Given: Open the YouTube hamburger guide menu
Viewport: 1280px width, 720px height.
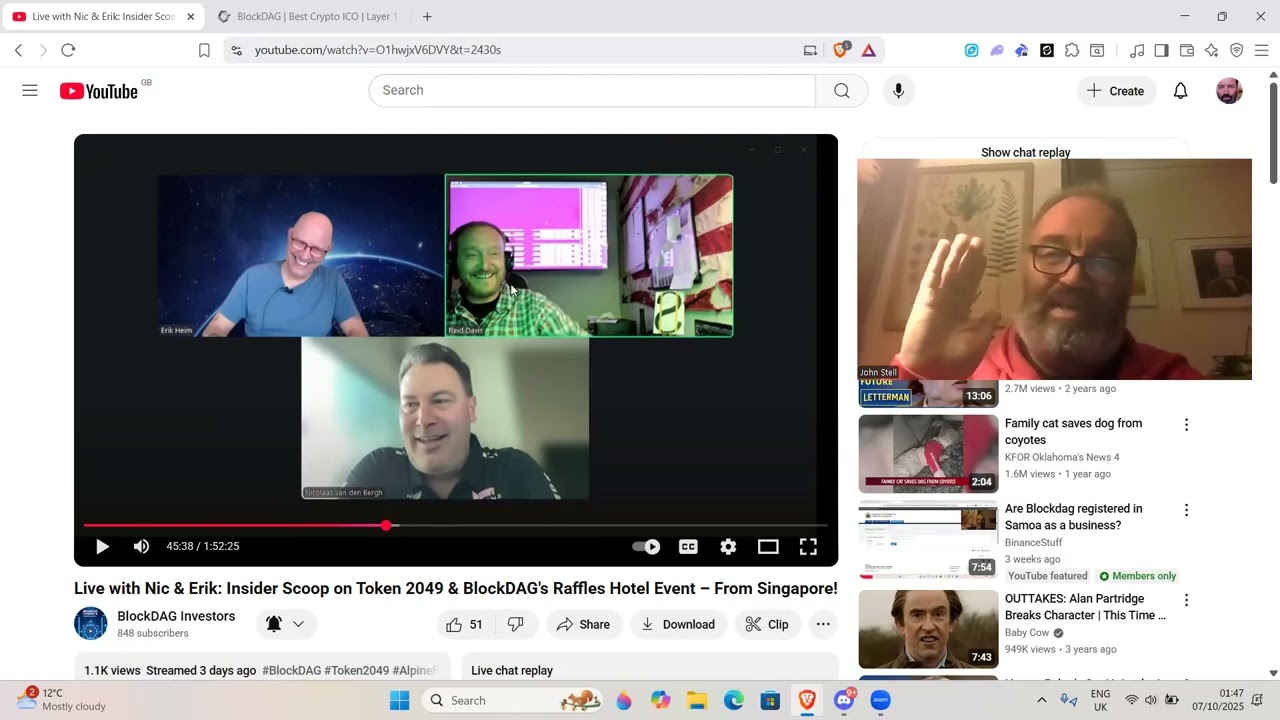Looking at the screenshot, I should click(x=30, y=91).
